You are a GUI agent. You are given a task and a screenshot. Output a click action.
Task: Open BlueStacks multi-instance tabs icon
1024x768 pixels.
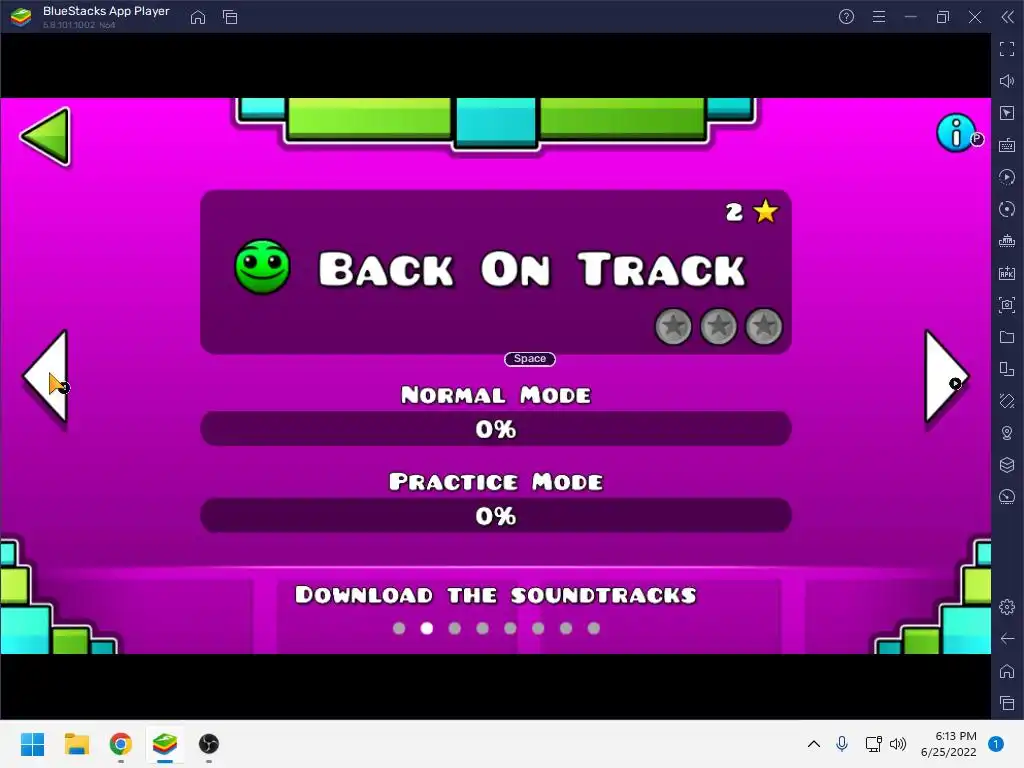tap(230, 17)
